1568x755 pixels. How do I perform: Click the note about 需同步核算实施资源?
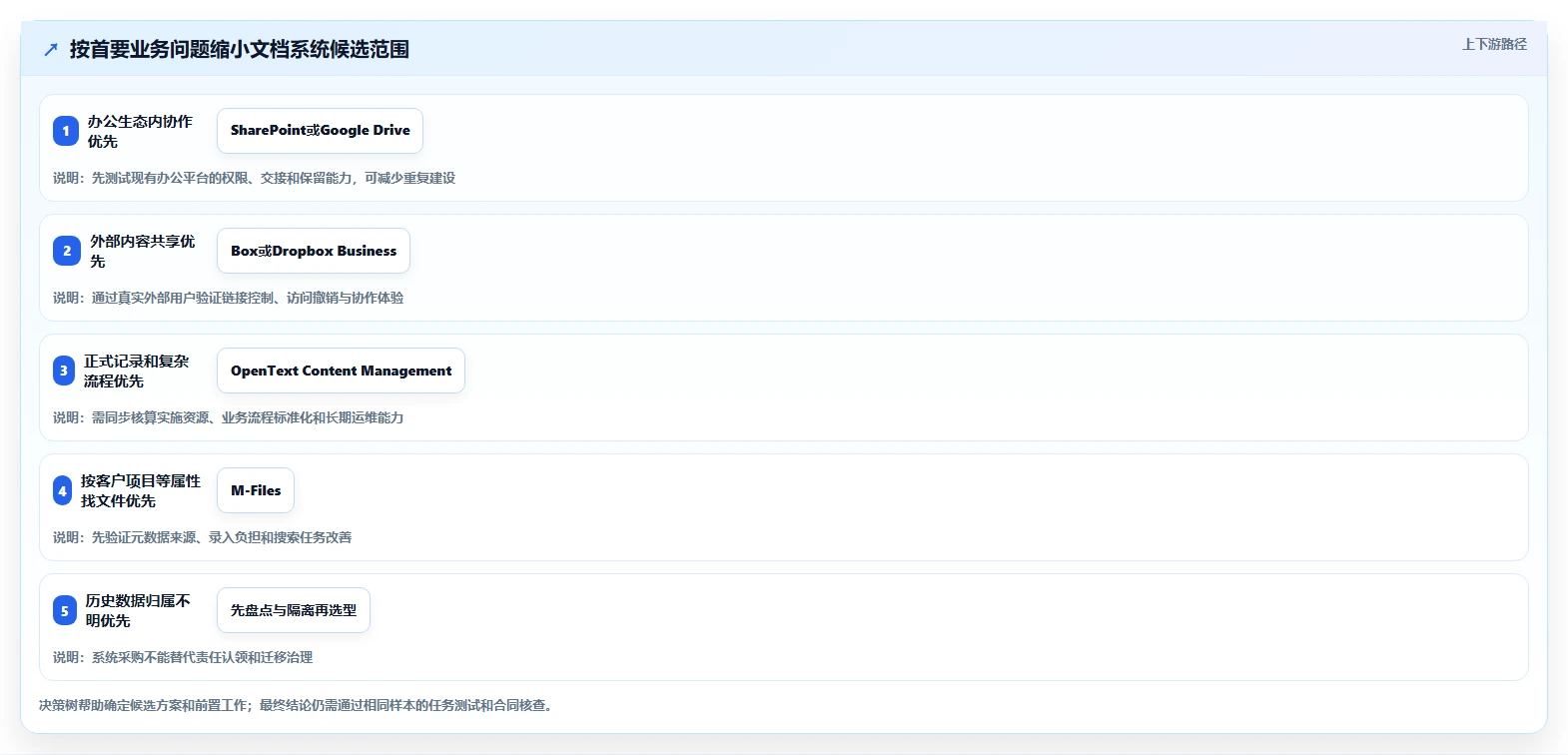coord(228,417)
